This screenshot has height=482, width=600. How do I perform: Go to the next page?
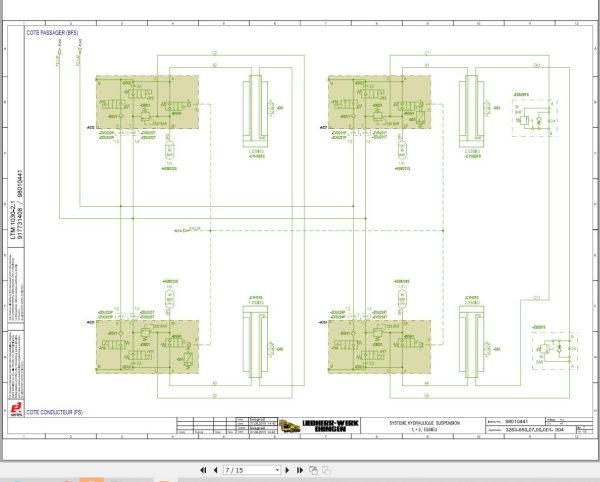point(287,470)
